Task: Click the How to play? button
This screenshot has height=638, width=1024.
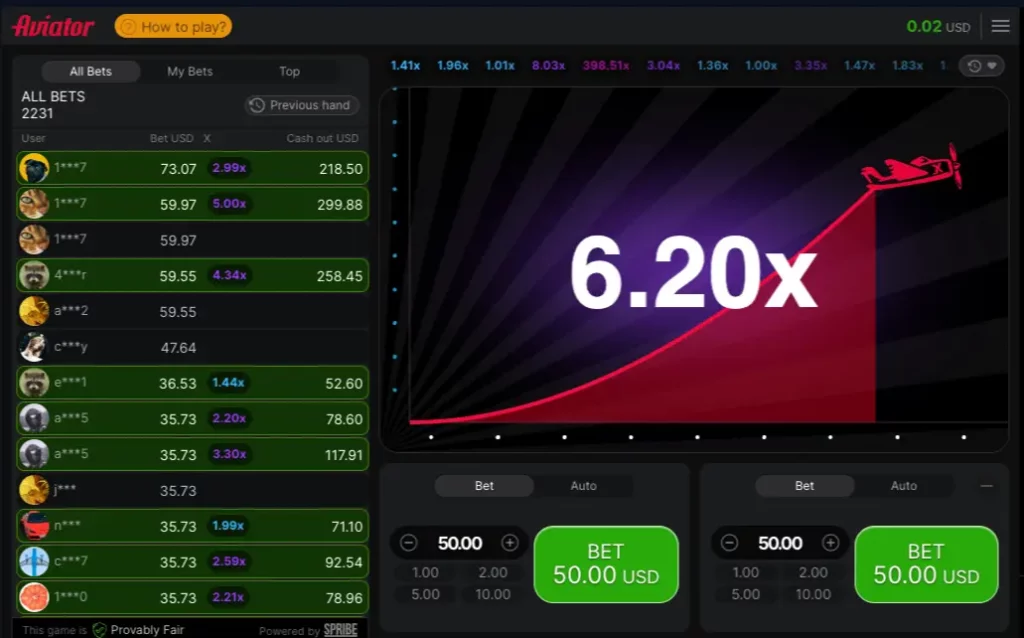Action: 173,27
